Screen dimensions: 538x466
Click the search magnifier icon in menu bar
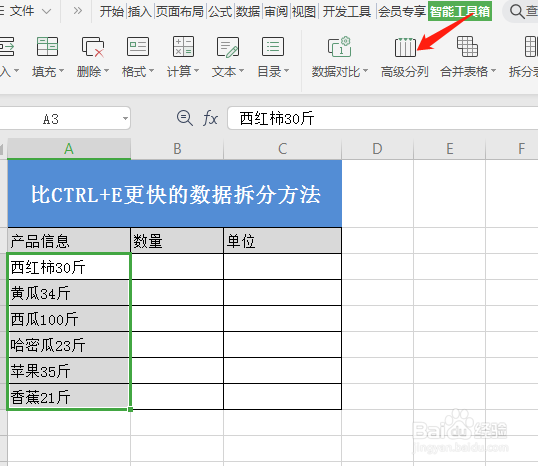tap(517, 11)
